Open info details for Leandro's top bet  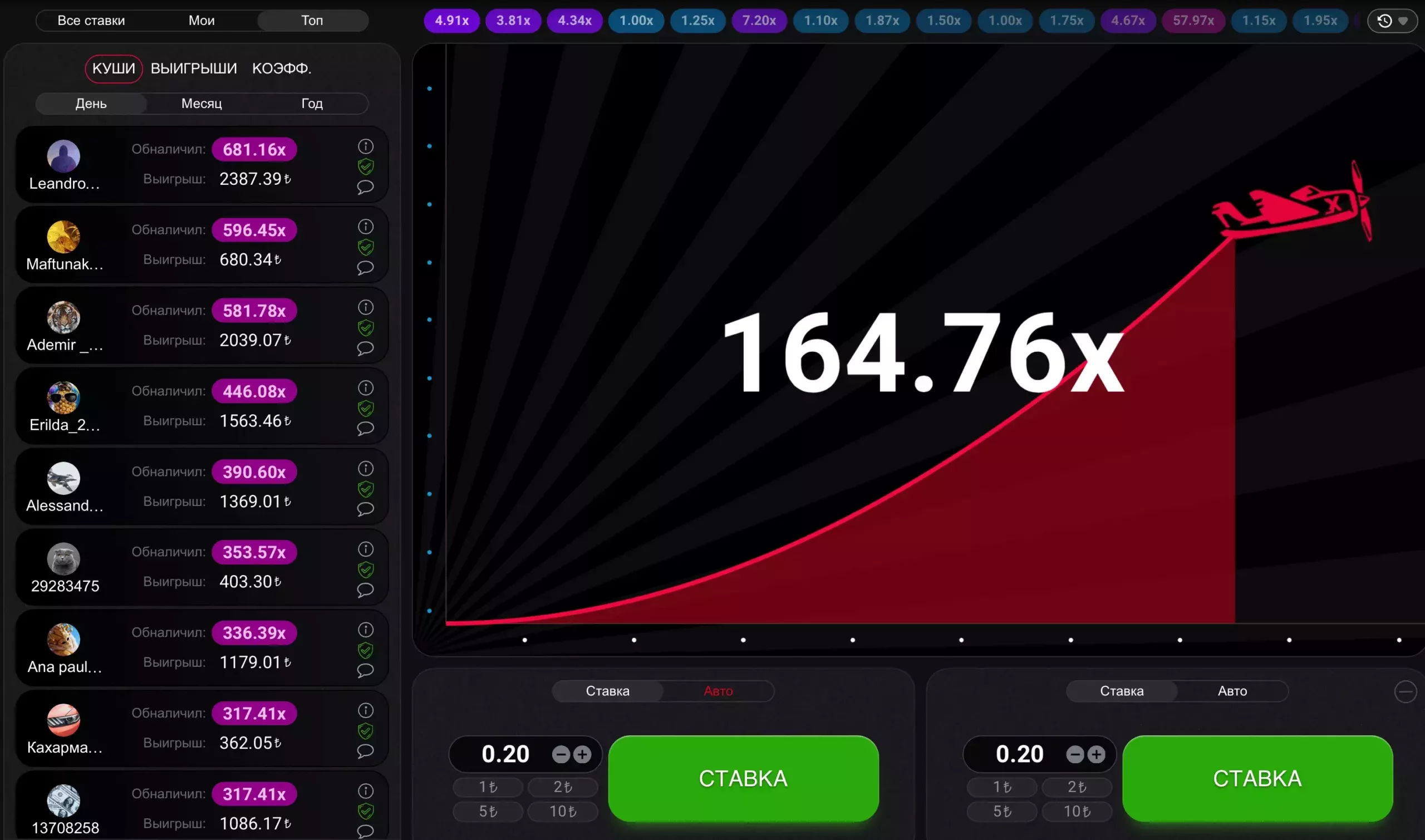coord(366,146)
